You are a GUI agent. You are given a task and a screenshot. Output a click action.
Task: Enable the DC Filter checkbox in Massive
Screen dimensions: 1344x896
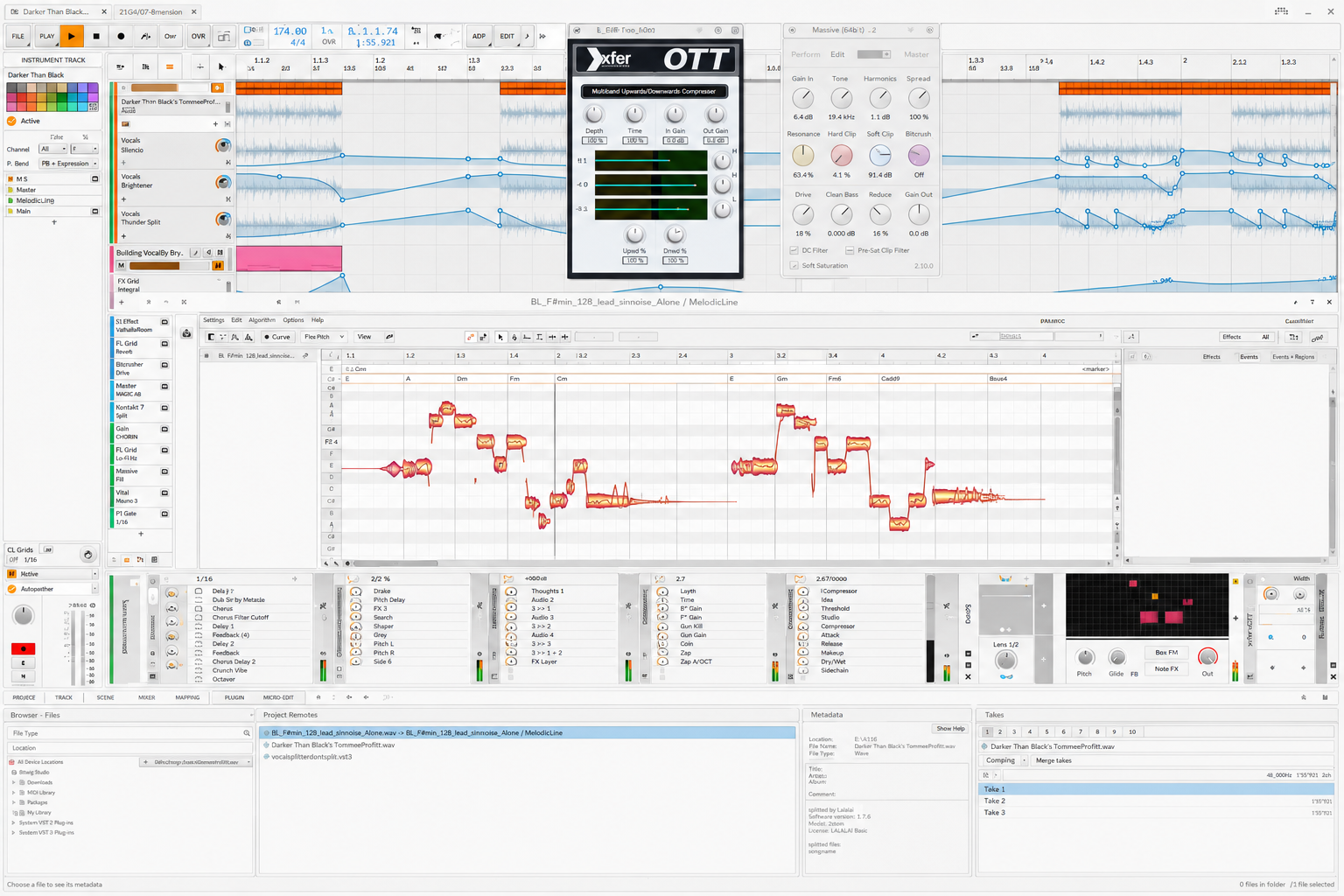coord(794,250)
